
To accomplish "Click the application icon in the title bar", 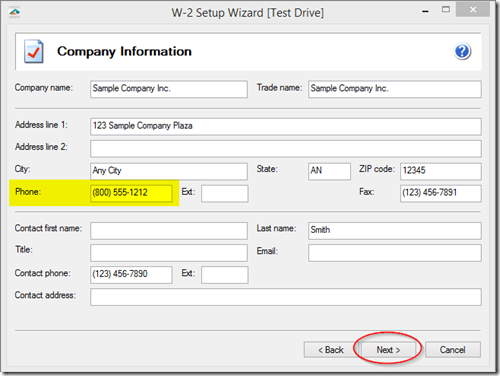I will [15, 12].
